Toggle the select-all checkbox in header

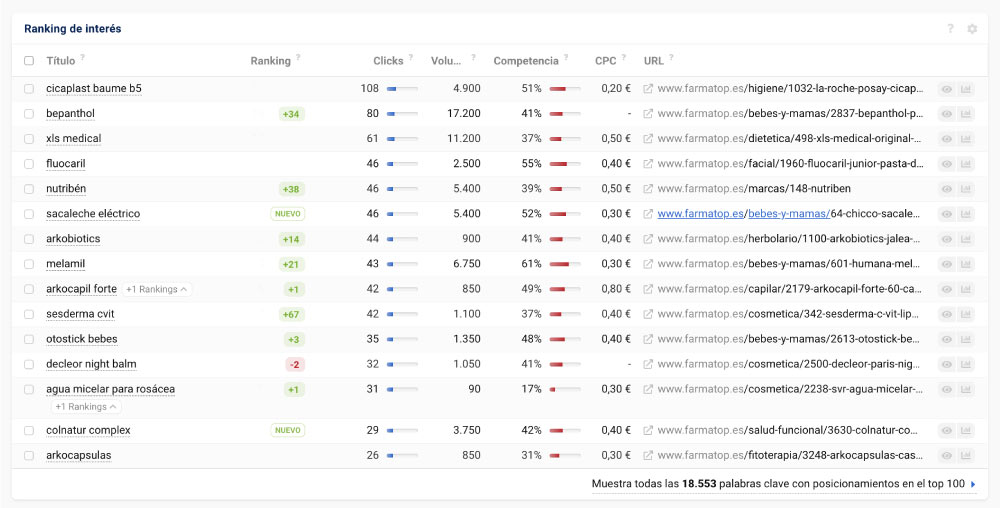click(29, 61)
